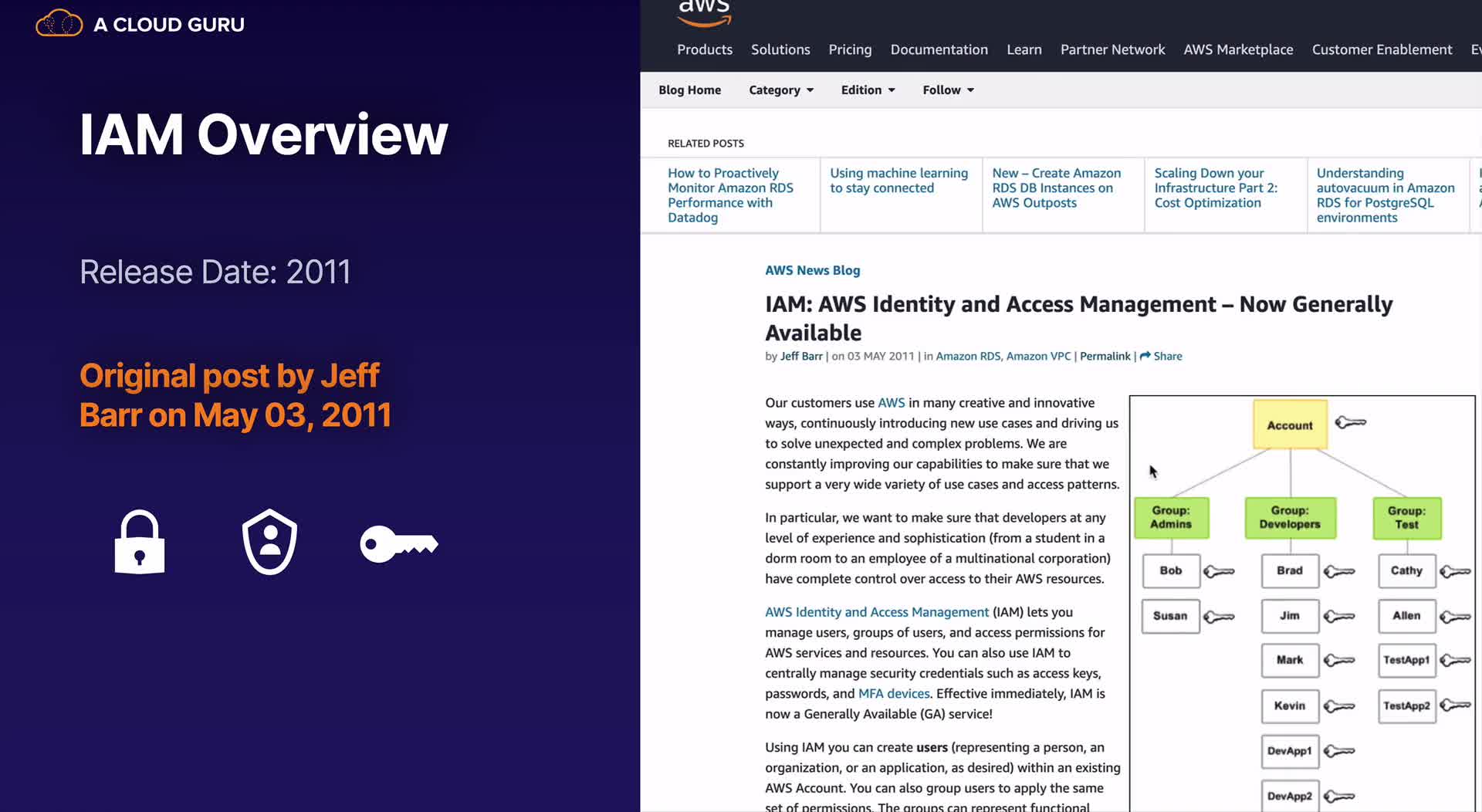Open the Jeff Barr author link
The width and height of the screenshot is (1482, 812).
pyautogui.click(x=801, y=356)
